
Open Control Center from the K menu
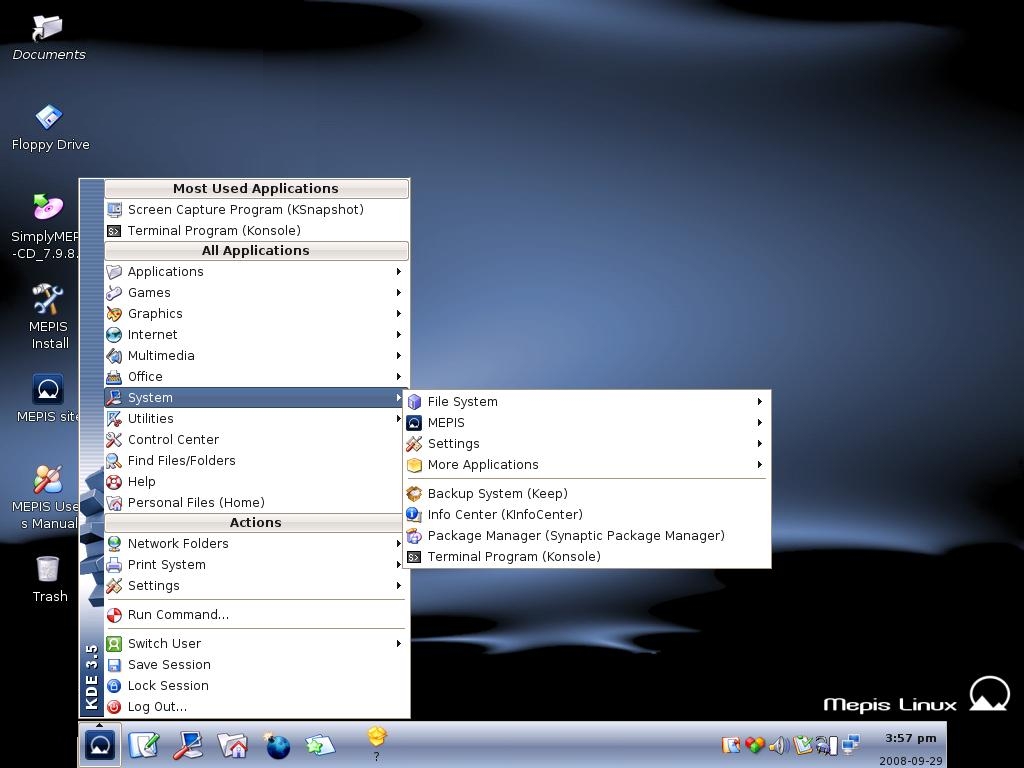[x=254, y=440]
